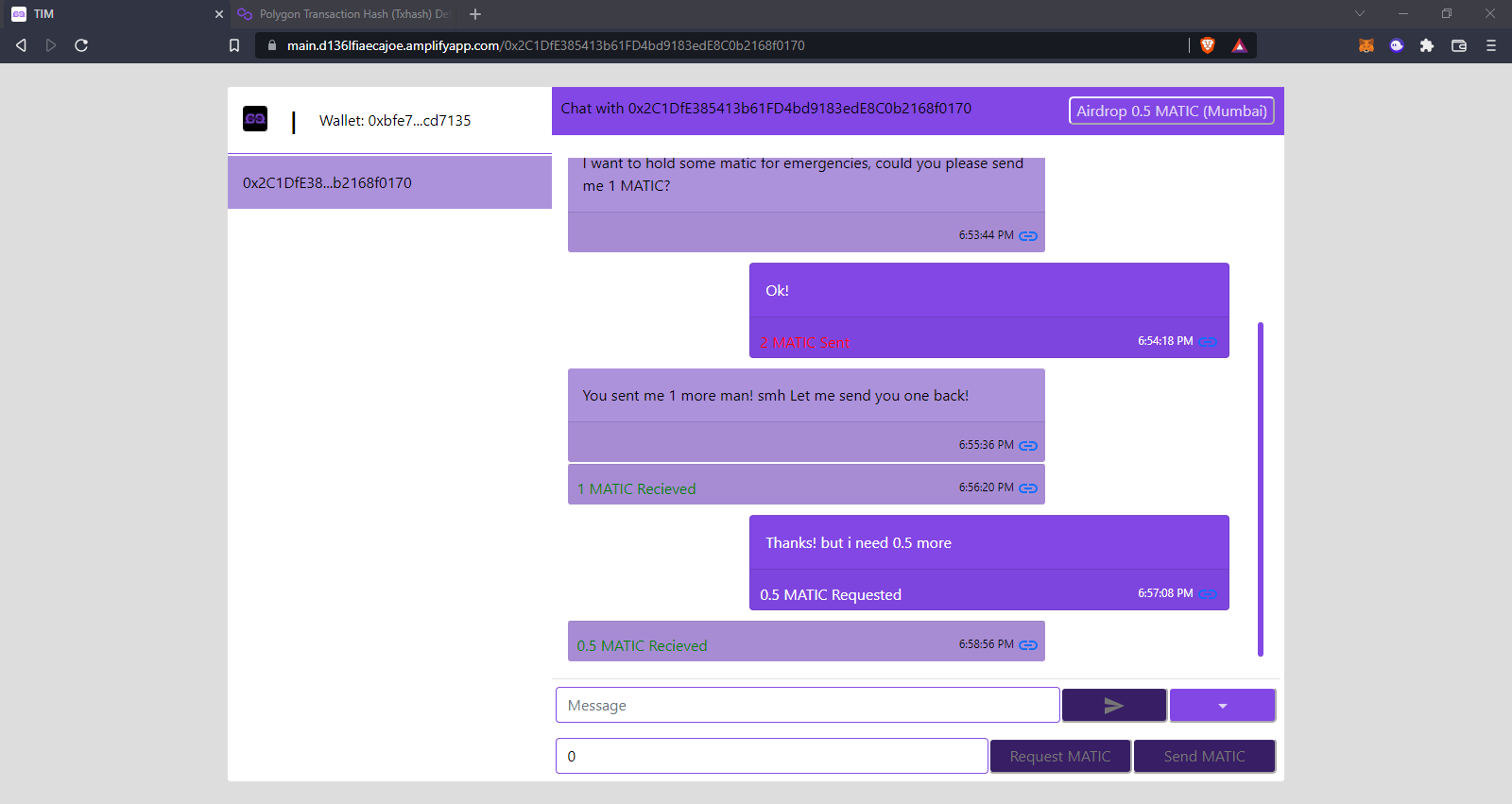This screenshot has width=1512, height=804.
Task: Expand message options dropdown arrow
Action: pyautogui.click(x=1223, y=706)
